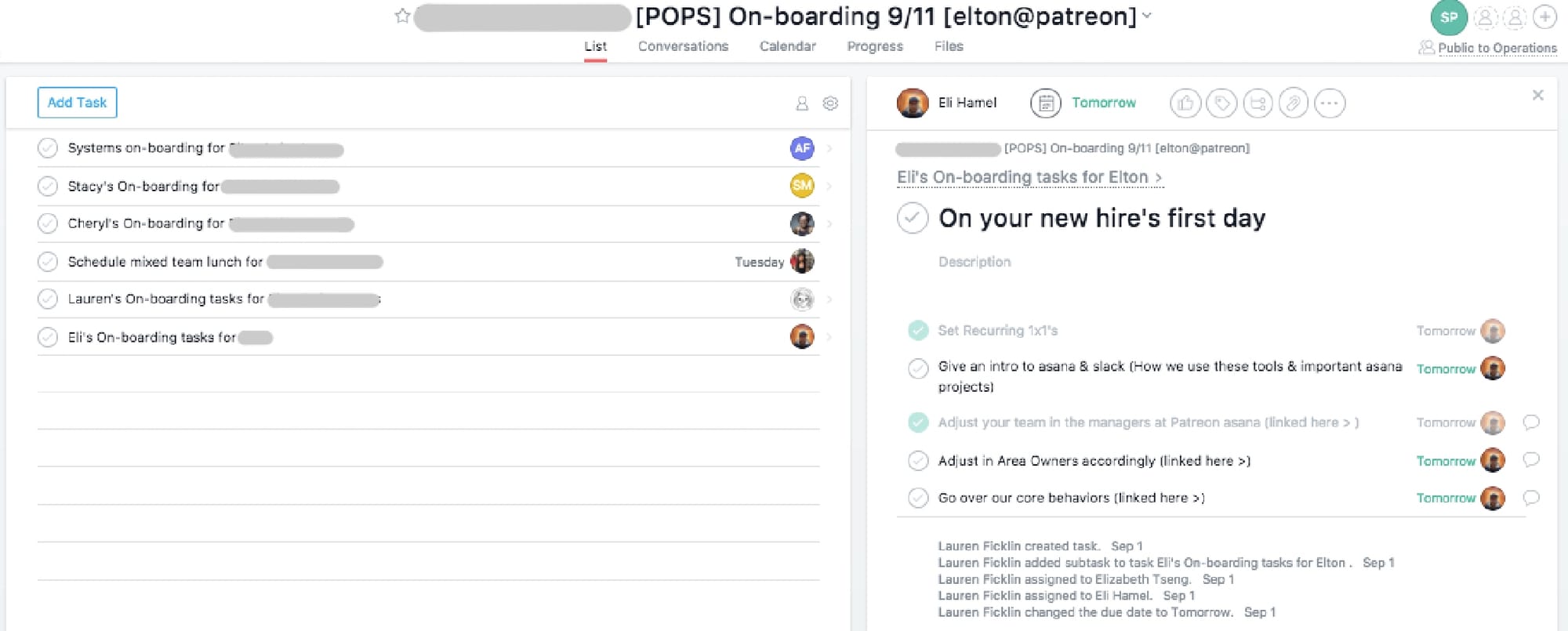Favorite the project with the star icon
The image size is (1568, 631).
click(x=402, y=16)
